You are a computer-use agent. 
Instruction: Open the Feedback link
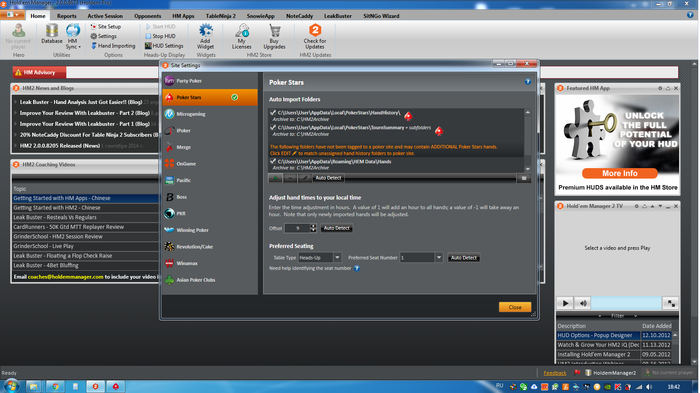click(x=555, y=373)
